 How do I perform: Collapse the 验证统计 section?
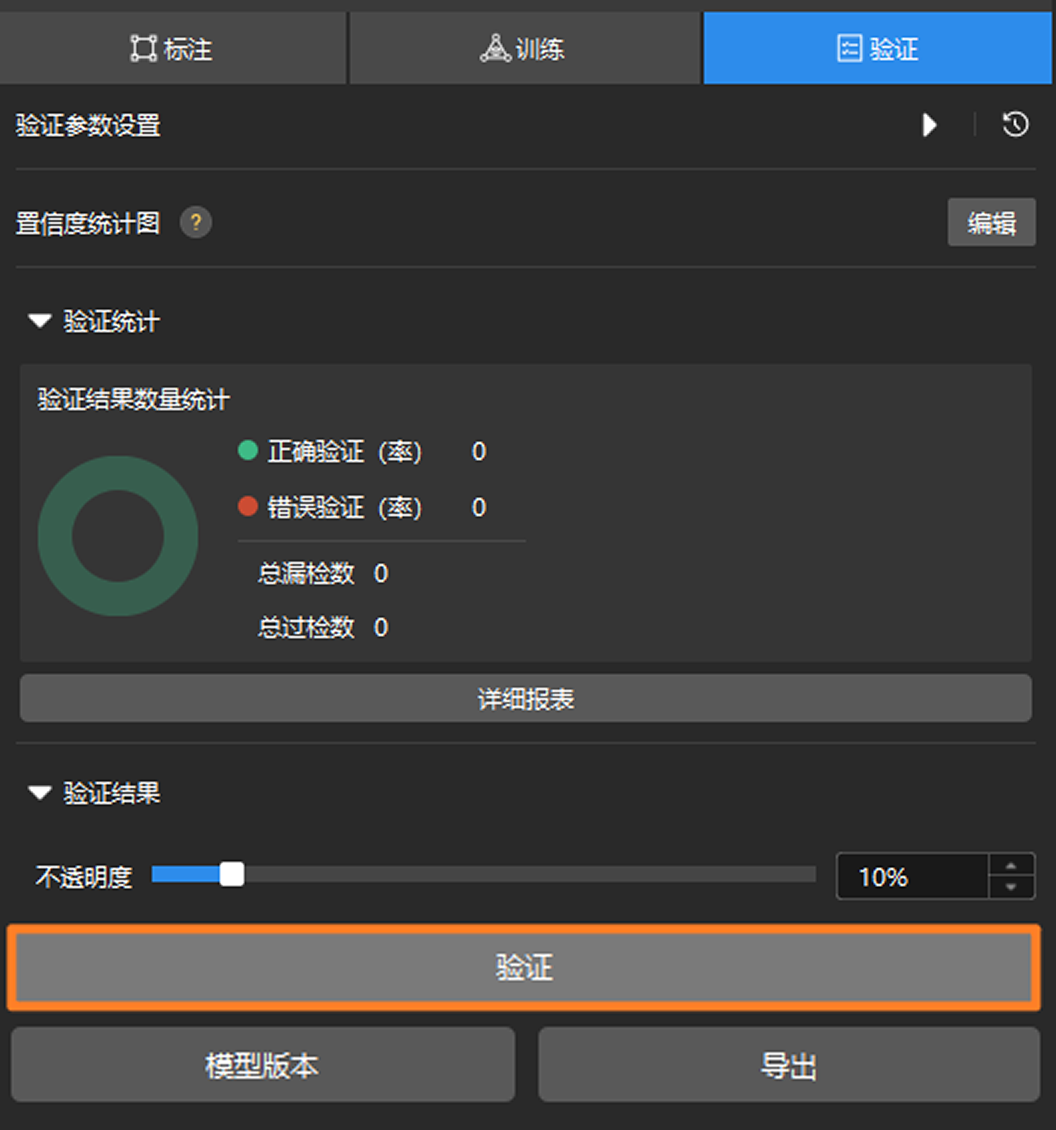point(40,321)
